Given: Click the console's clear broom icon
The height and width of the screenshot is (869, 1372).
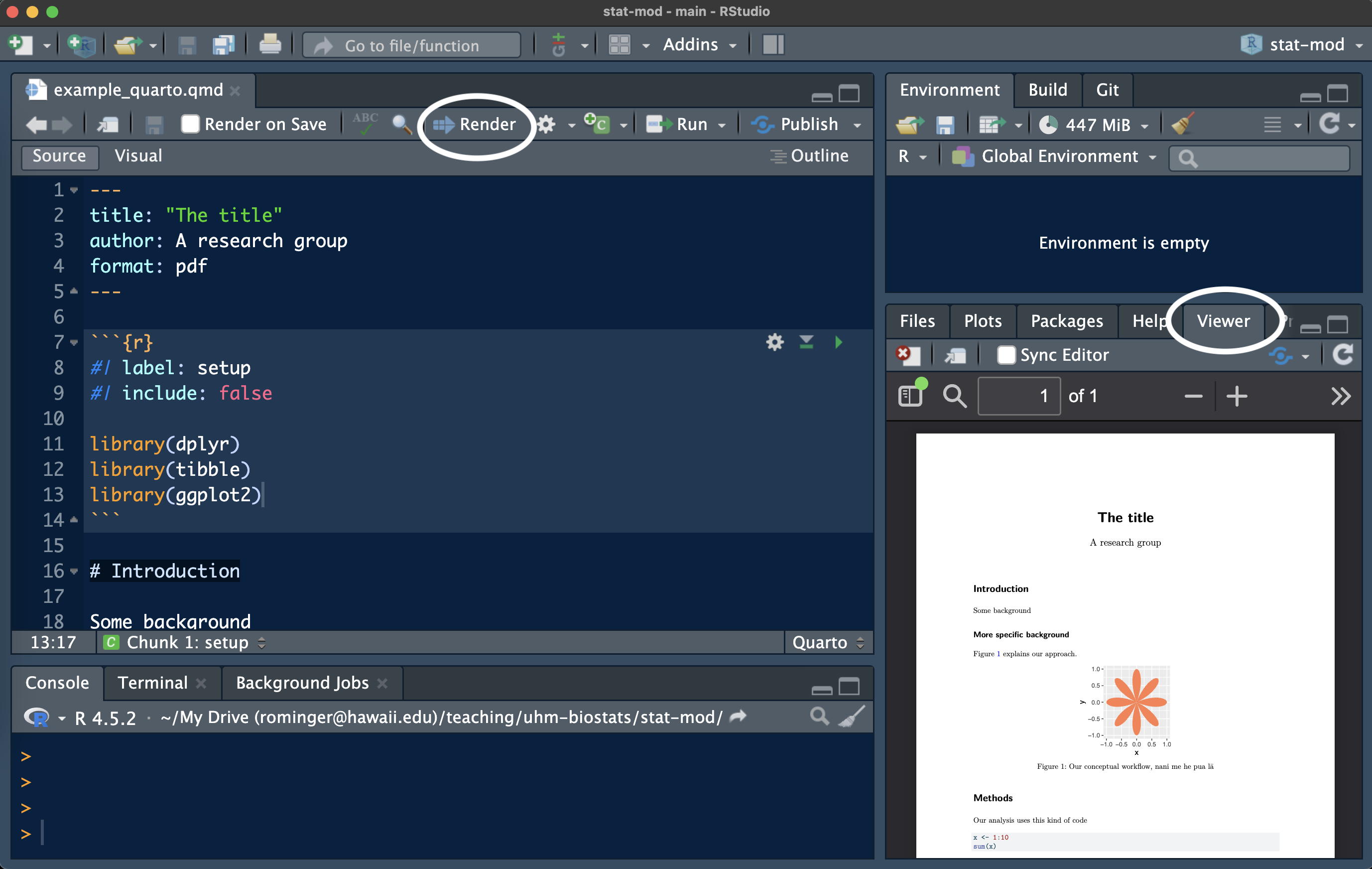Looking at the screenshot, I should tap(852, 717).
